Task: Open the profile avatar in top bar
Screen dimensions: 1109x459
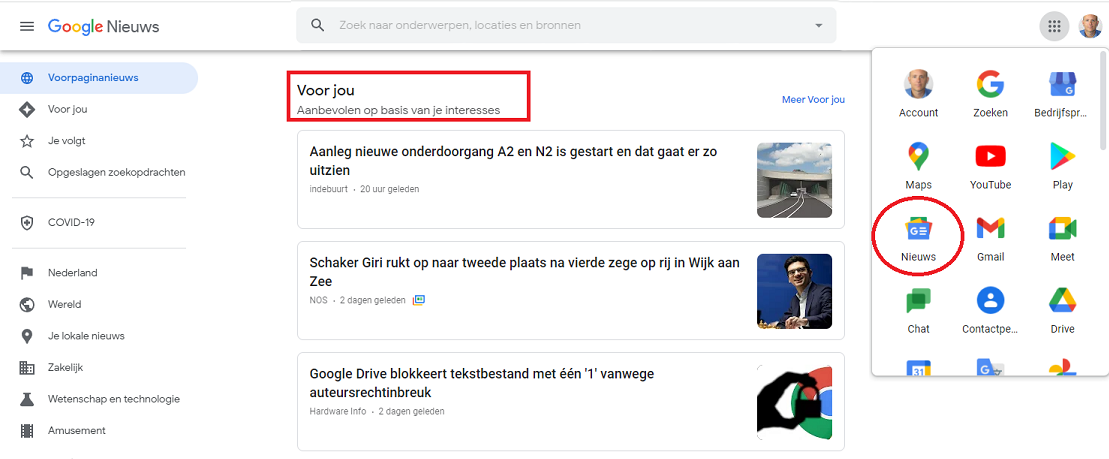Action: tap(1090, 26)
